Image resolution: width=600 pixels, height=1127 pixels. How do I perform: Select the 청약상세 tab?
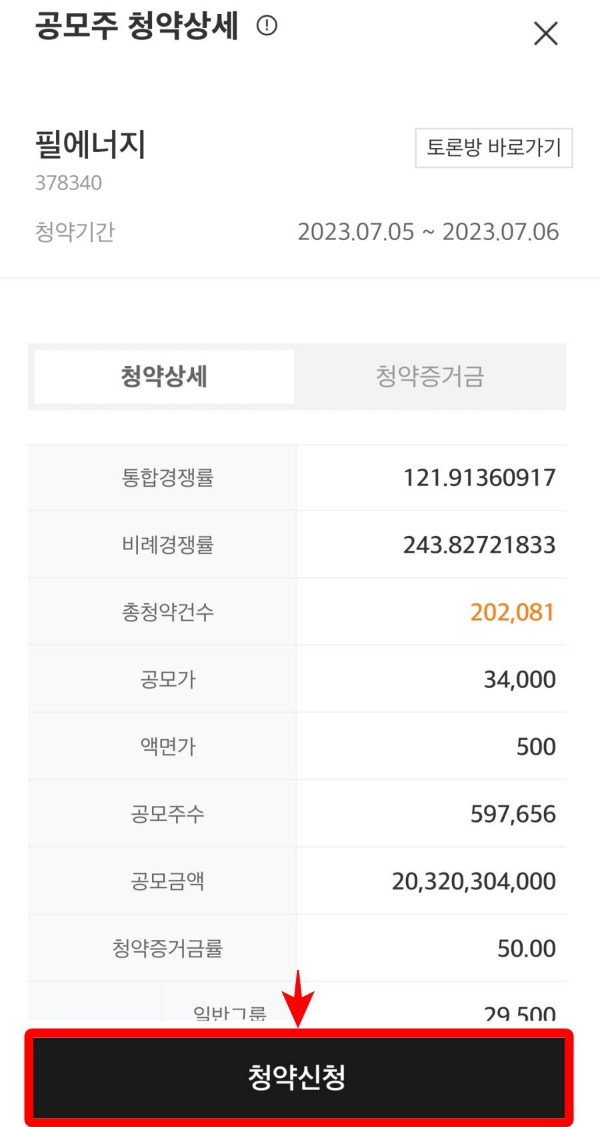[163, 376]
